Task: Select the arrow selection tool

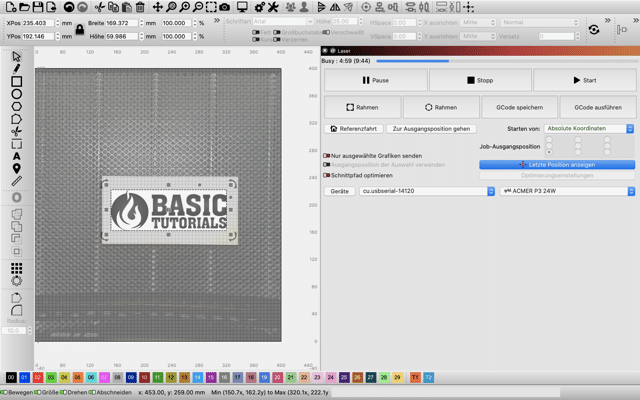Action: click(17, 57)
